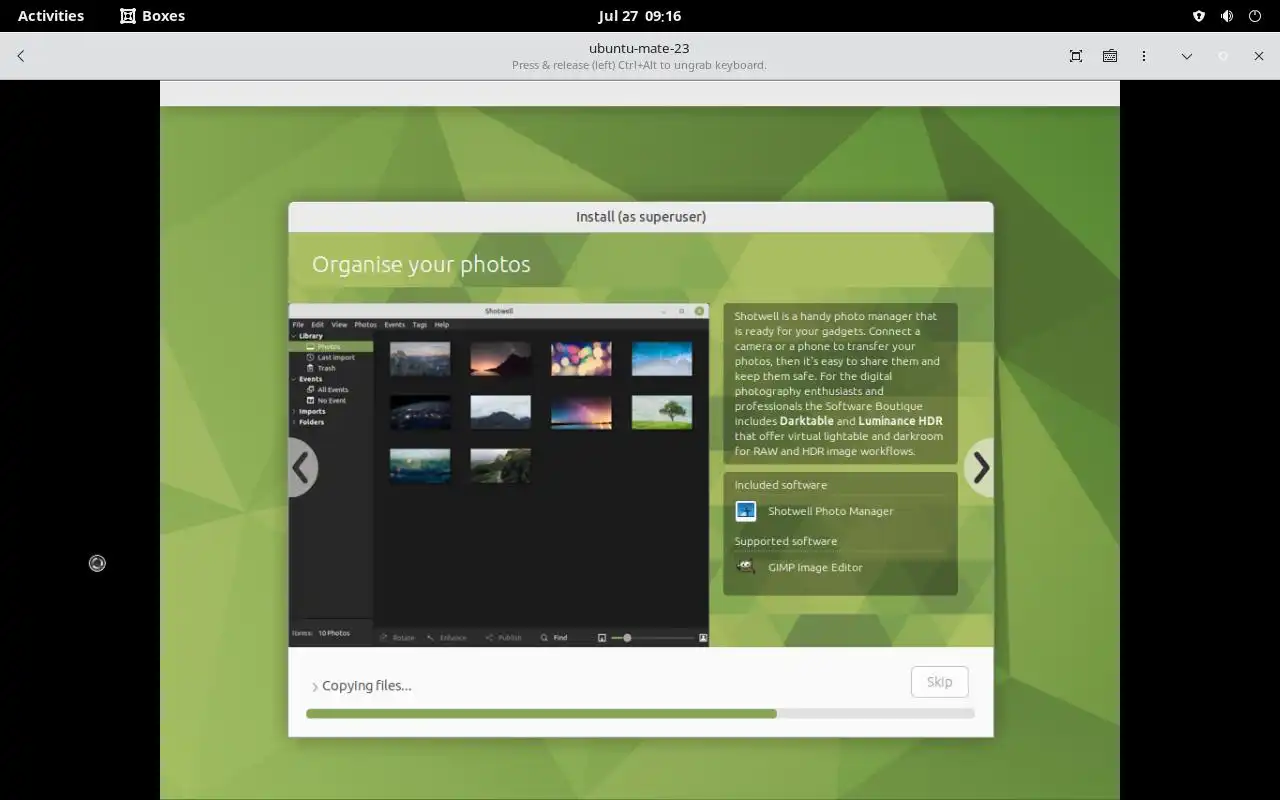Click the Shotwell Photo Manager label
1280x800 pixels.
831,511
